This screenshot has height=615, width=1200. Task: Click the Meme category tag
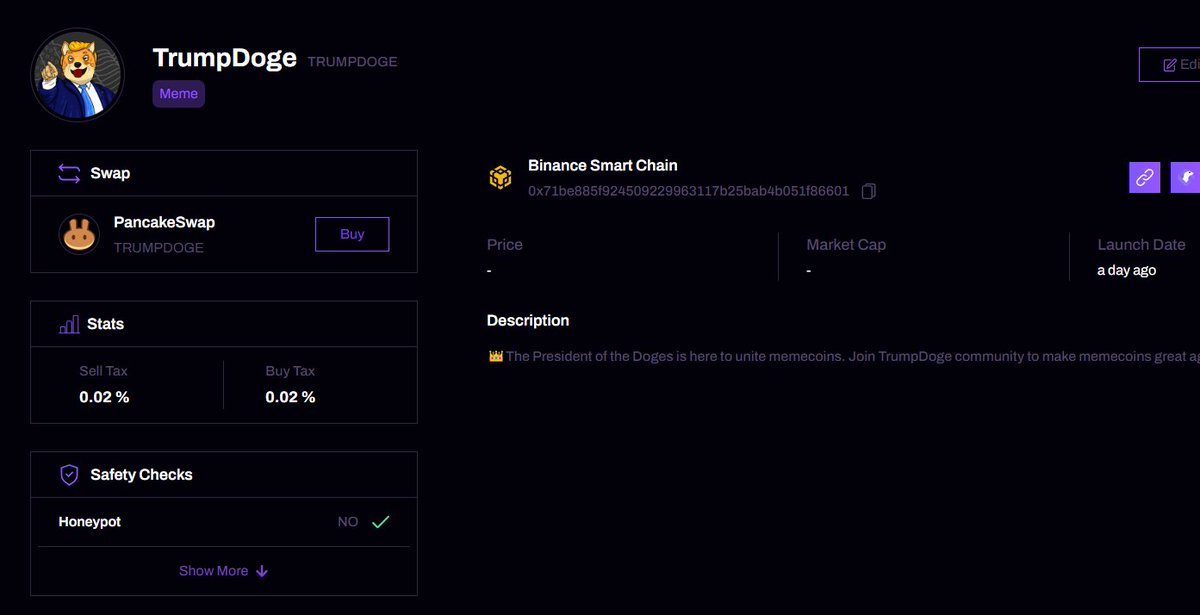pyautogui.click(x=179, y=94)
